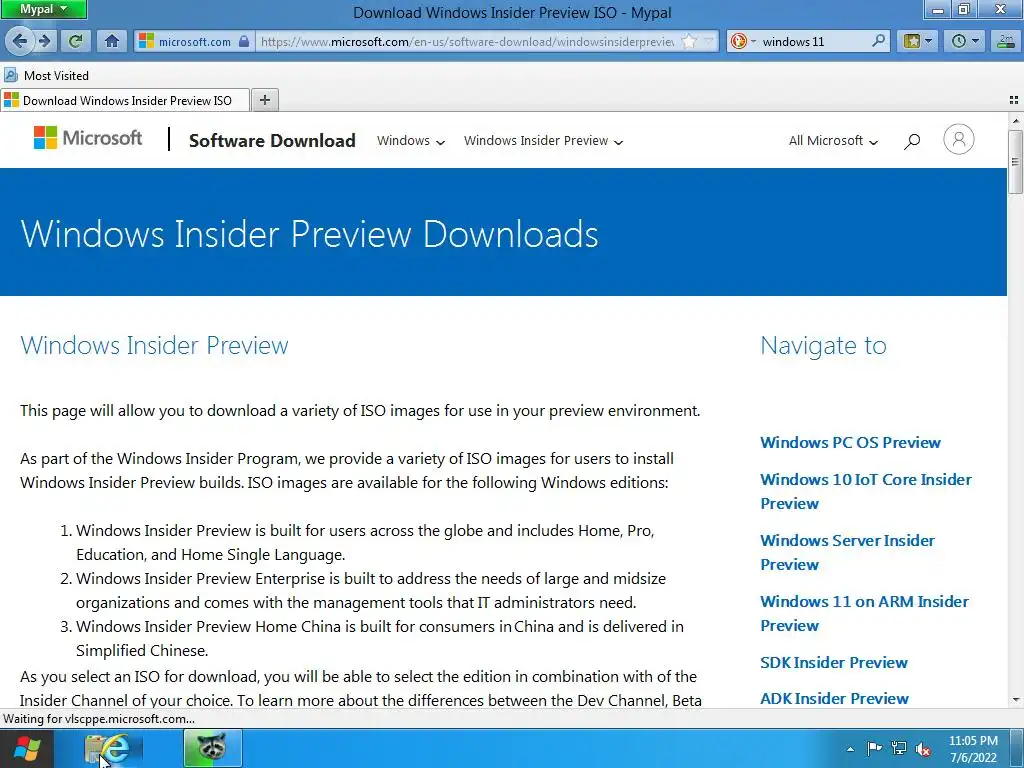Image resolution: width=1024 pixels, height=768 pixels.
Task: Click the Windows Insider Preview Downloads banner title
Action: coord(309,233)
